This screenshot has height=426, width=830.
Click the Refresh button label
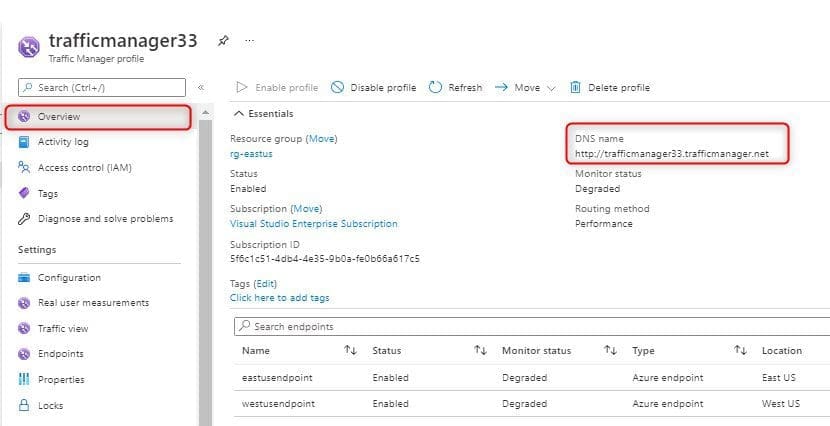pyautogui.click(x=465, y=88)
